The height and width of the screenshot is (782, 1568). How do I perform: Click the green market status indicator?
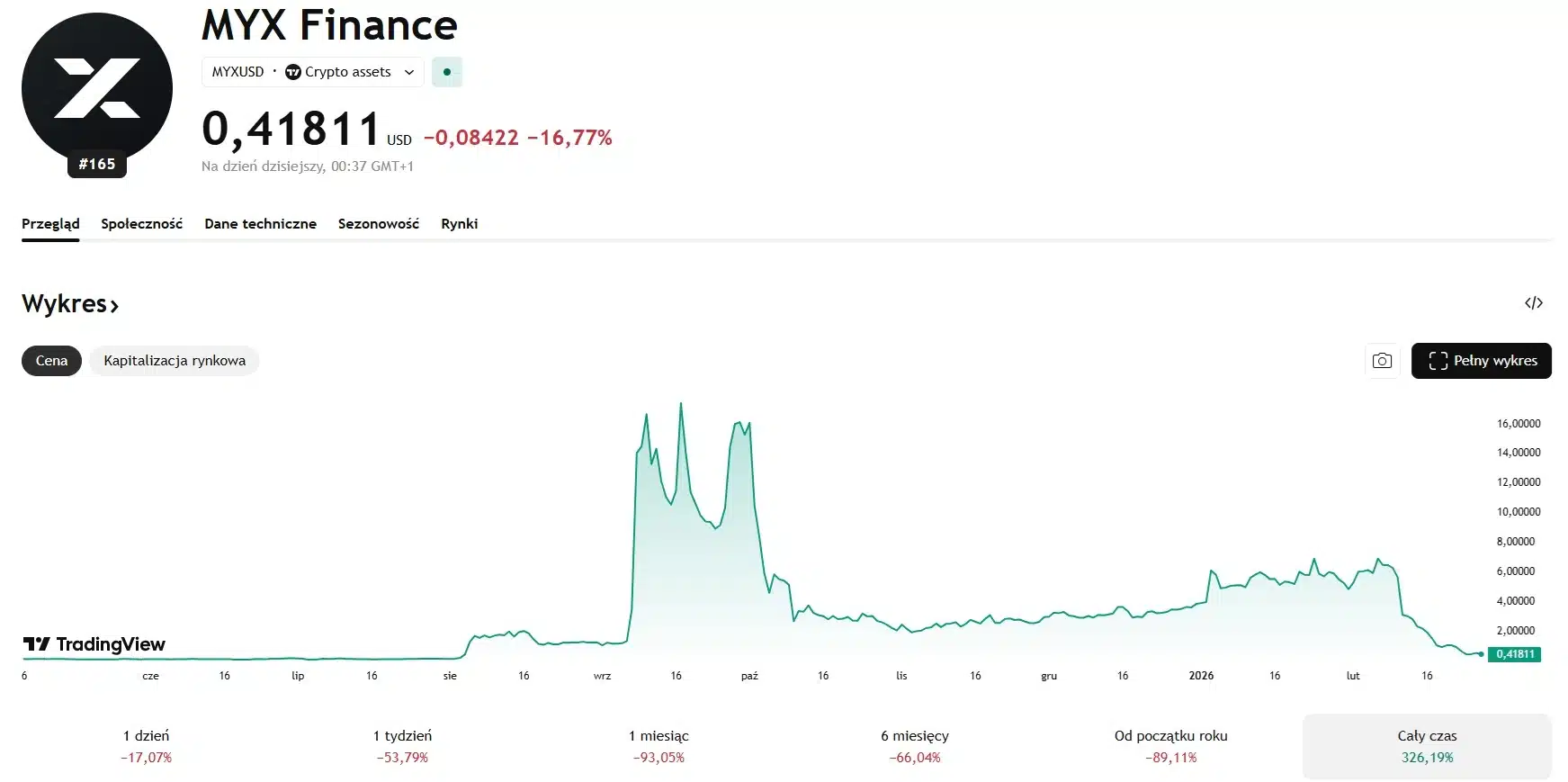pyautogui.click(x=447, y=72)
